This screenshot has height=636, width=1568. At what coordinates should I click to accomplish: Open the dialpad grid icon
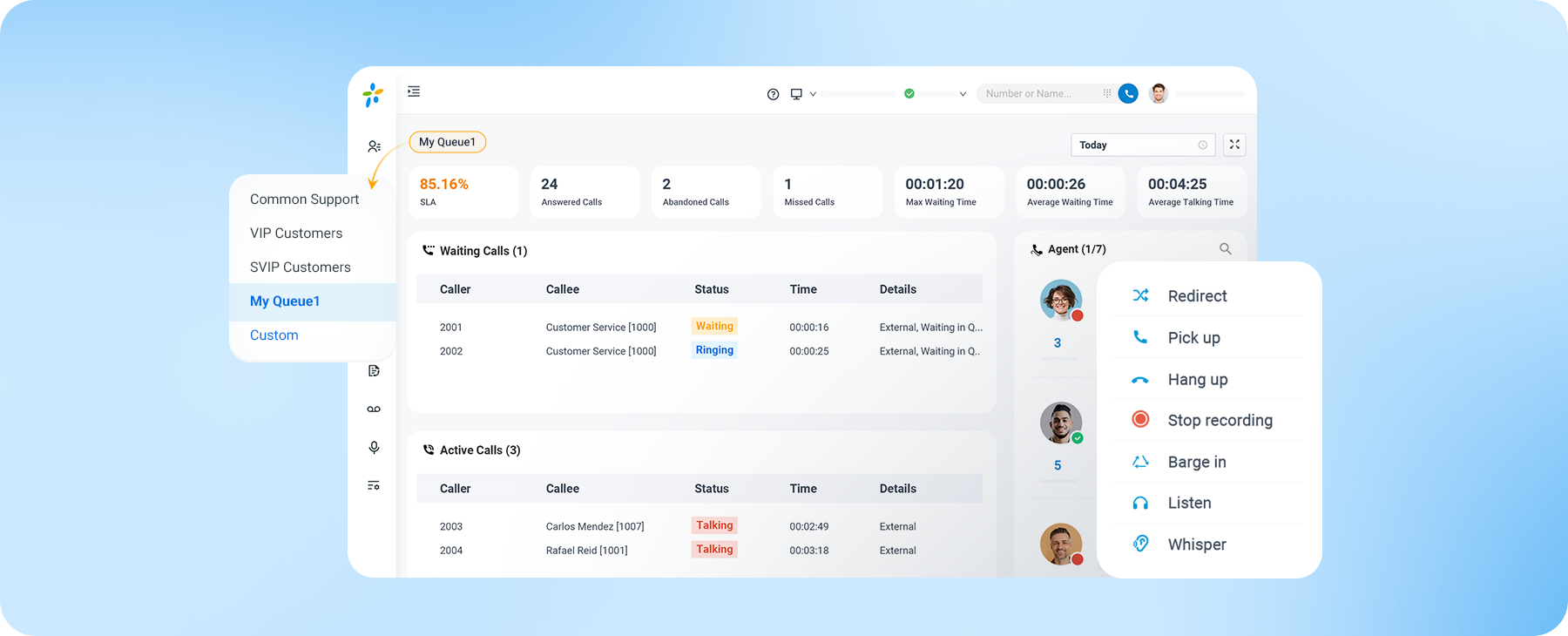pos(1107,93)
